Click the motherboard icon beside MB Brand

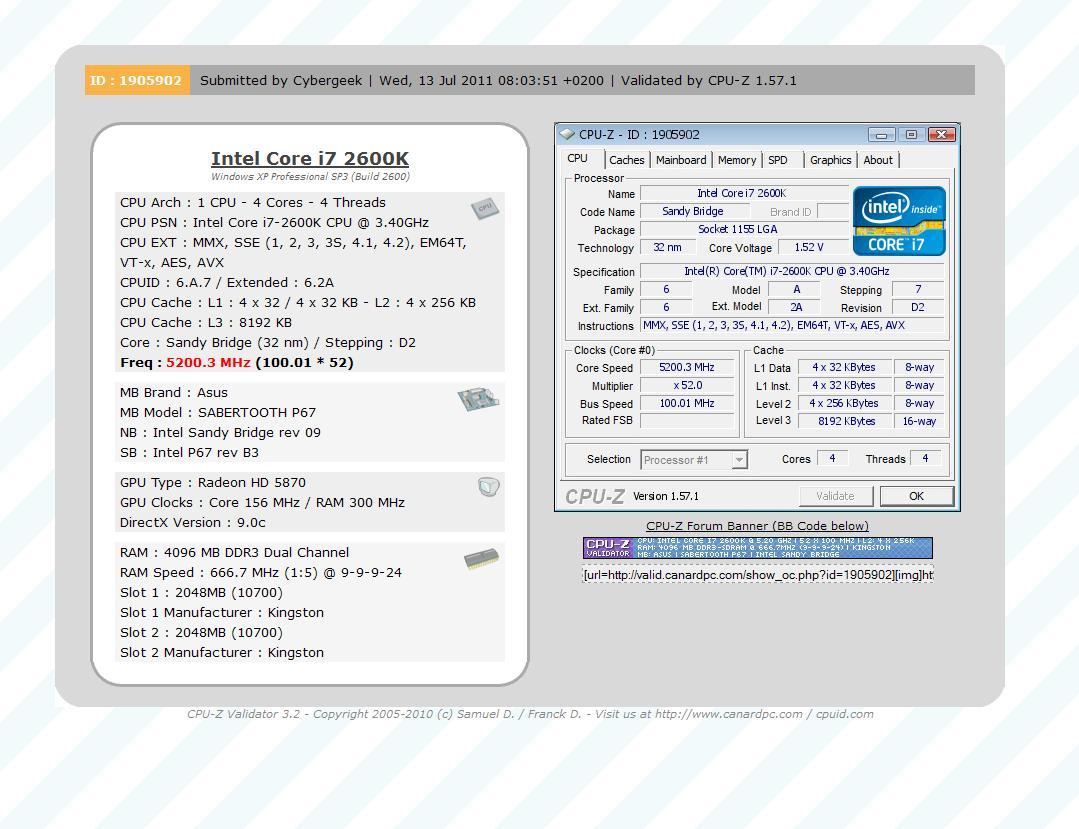click(478, 400)
